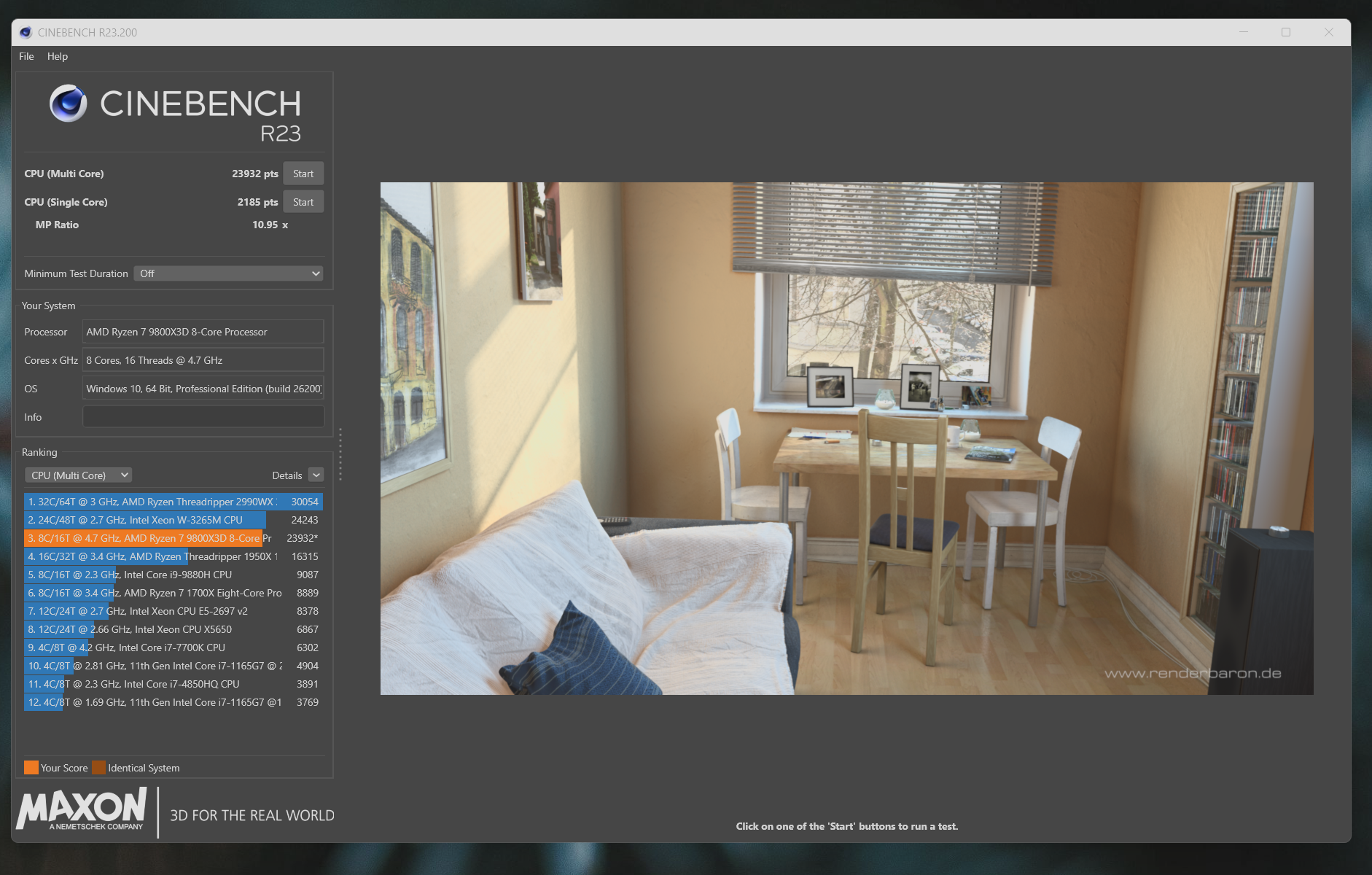Click the 23932 pts multi core score
The width and height of the screenshot is (1372, 875).
tap(255, 174)
